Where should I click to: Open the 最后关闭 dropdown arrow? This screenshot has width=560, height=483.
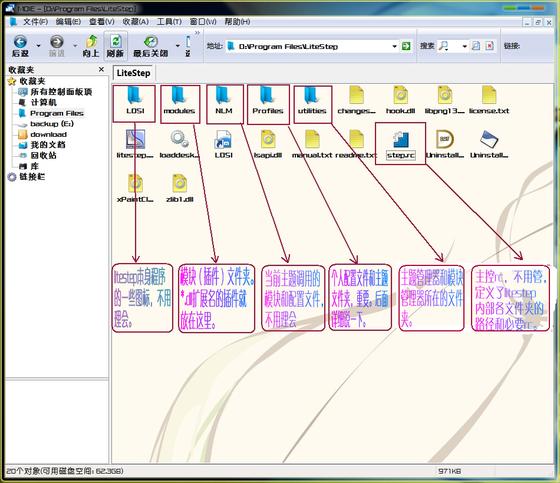[x=178, y=46]
